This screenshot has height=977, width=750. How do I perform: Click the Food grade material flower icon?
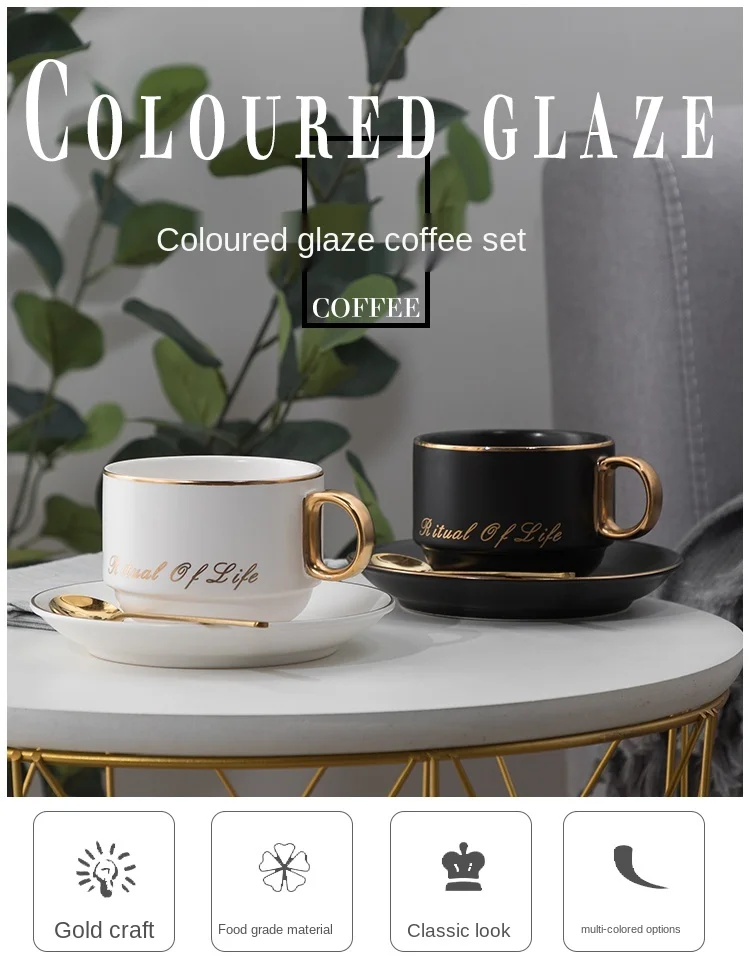tap(284, 867)
